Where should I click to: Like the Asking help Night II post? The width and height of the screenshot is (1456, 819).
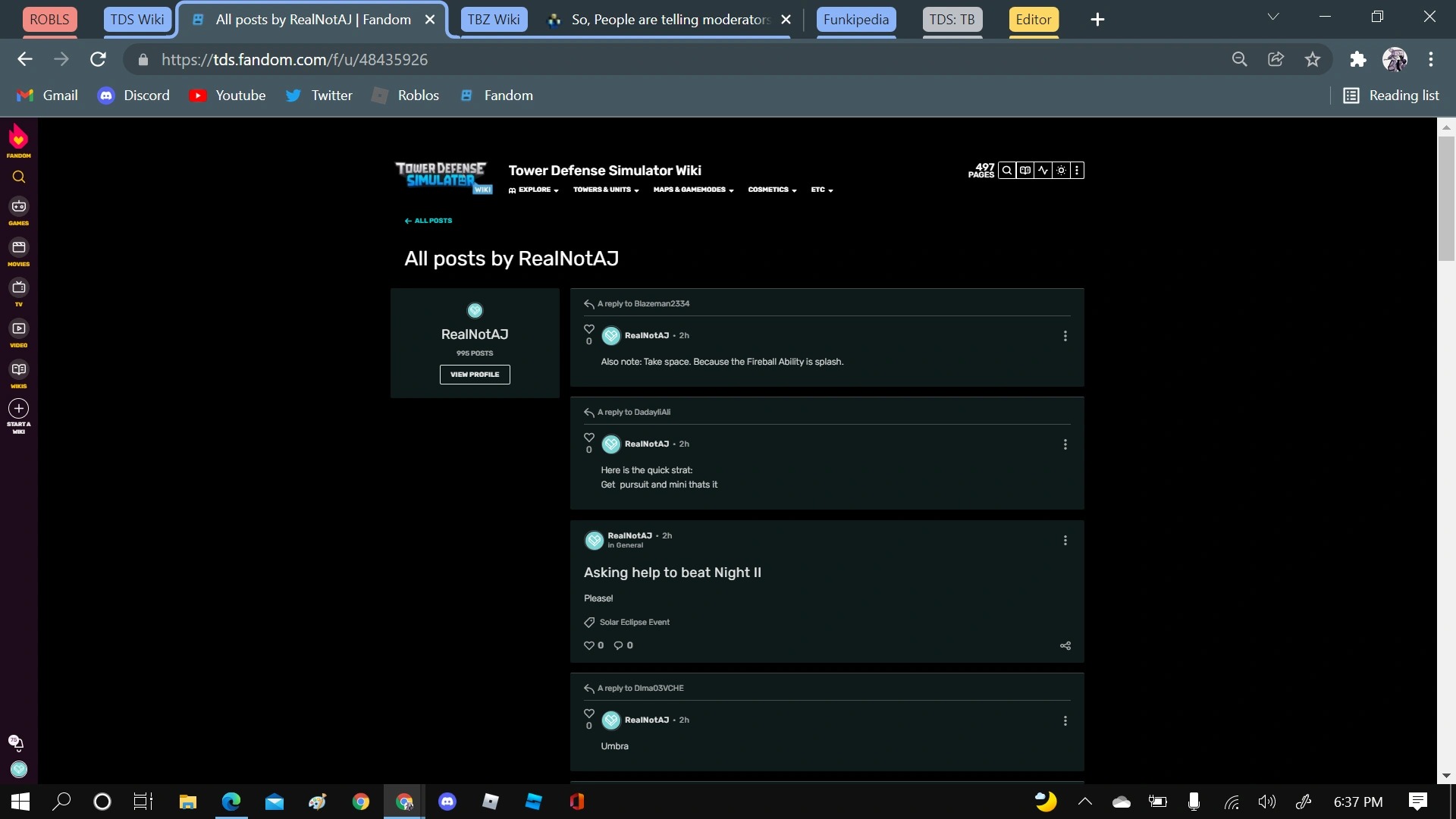(x=589, y=645)
